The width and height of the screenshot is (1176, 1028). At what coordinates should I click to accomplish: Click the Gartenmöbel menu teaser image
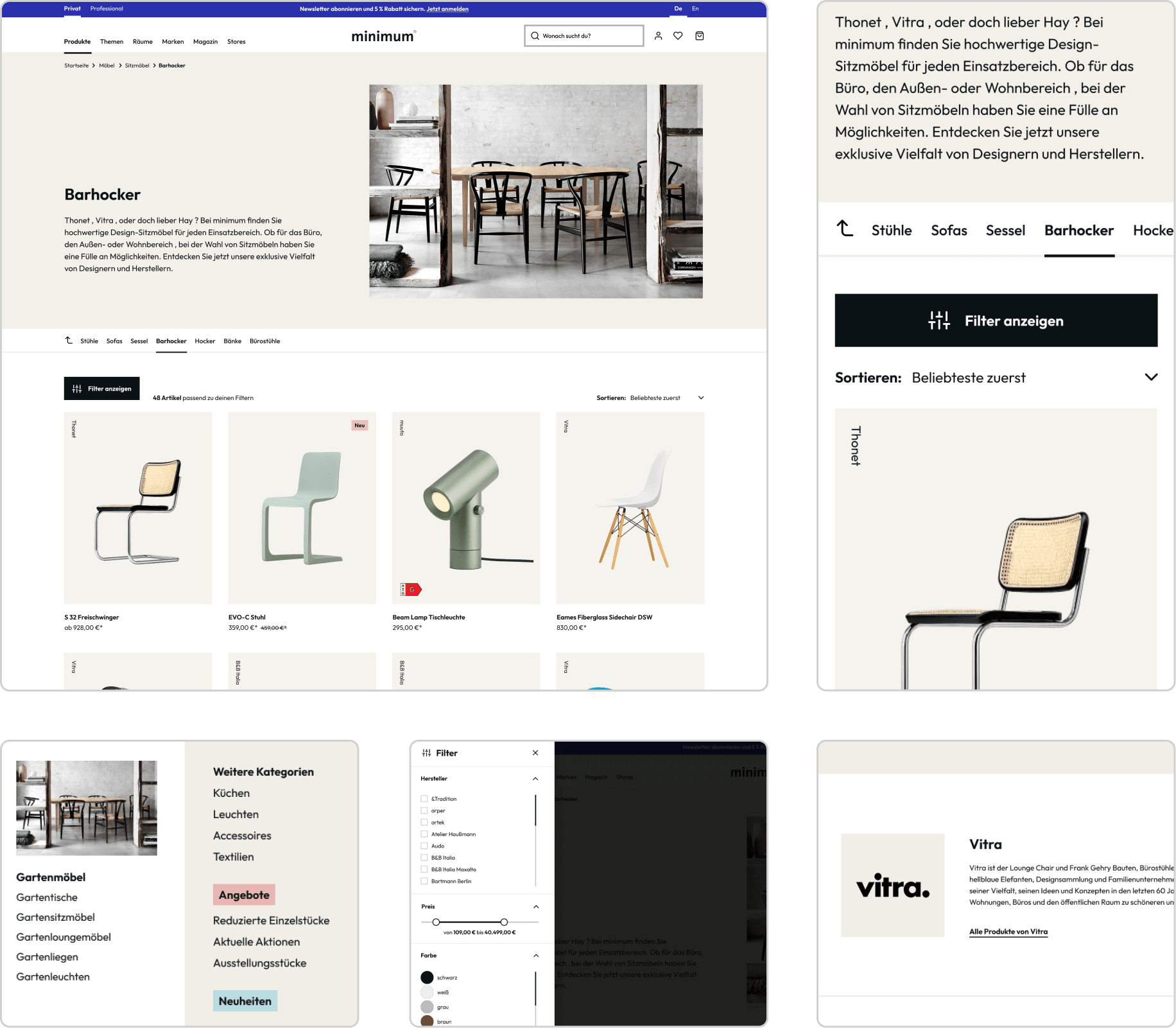pyautogui.click(x=87, y=808)
